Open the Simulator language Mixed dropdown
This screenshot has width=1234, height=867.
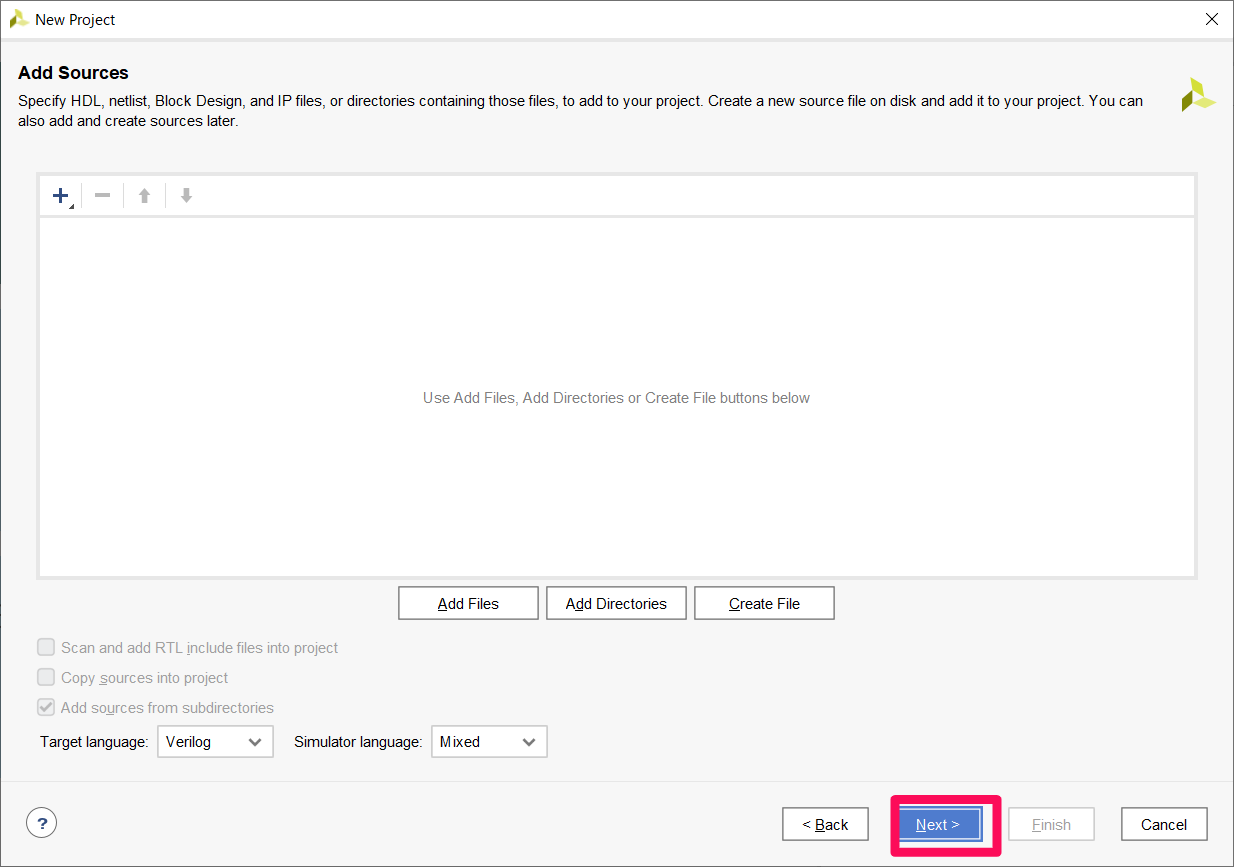[489, 742]
